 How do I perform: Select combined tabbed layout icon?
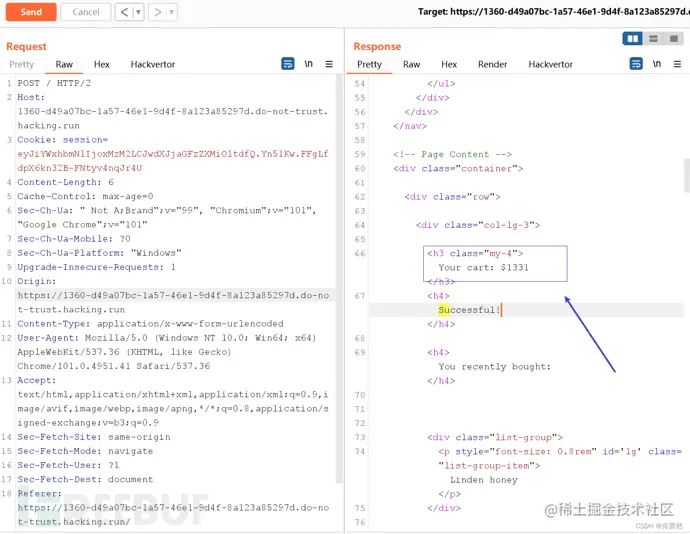673,39
